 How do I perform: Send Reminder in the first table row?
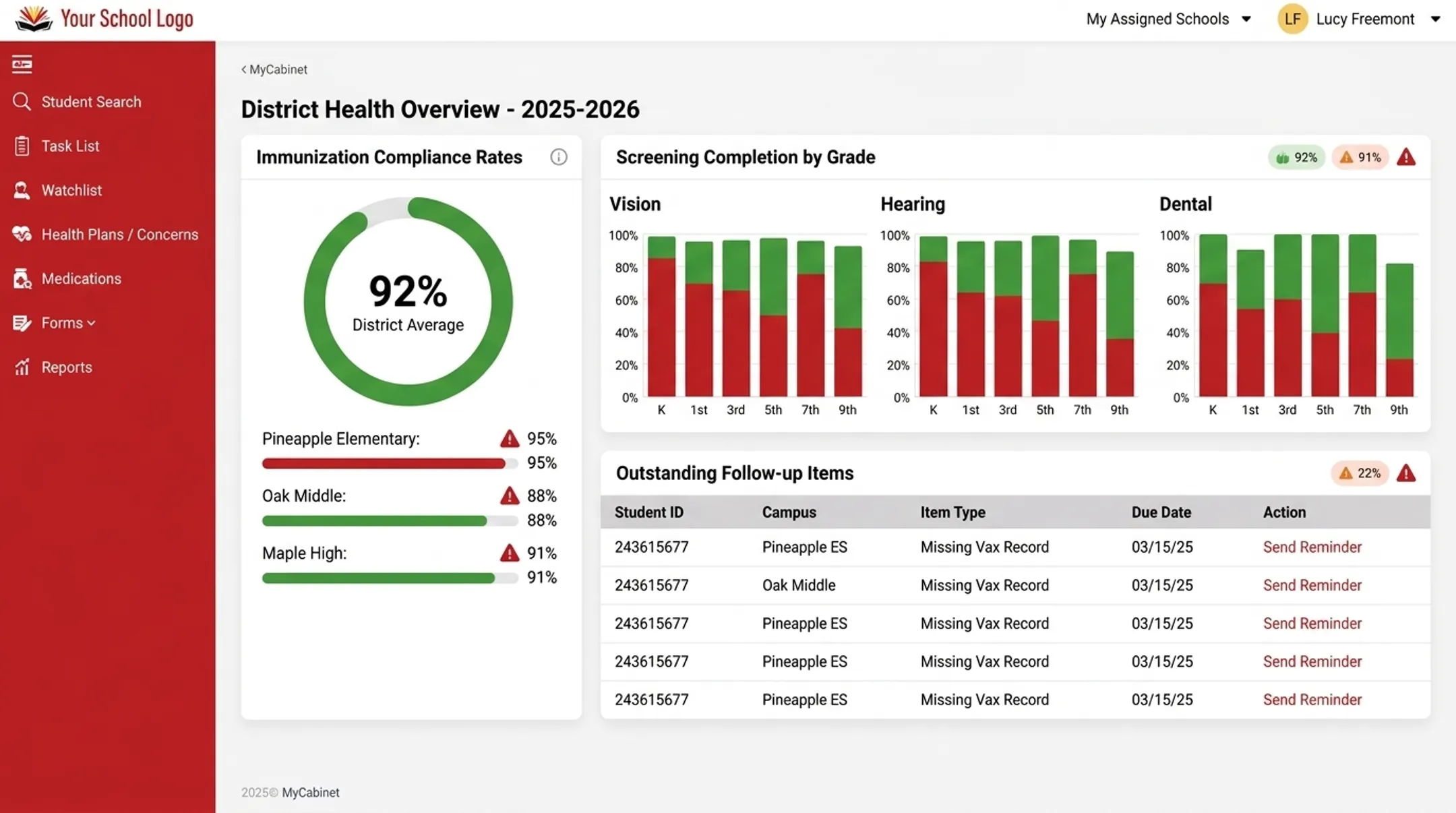pos(1312,547)
